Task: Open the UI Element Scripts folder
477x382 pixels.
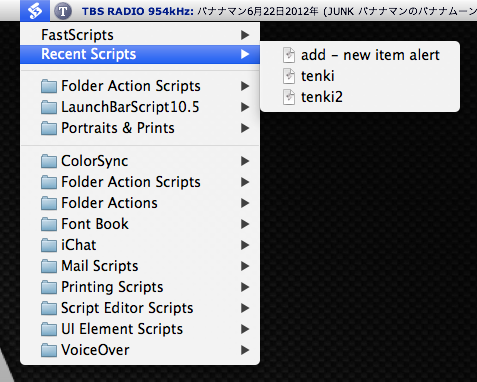Action: [x=140, y=329]
